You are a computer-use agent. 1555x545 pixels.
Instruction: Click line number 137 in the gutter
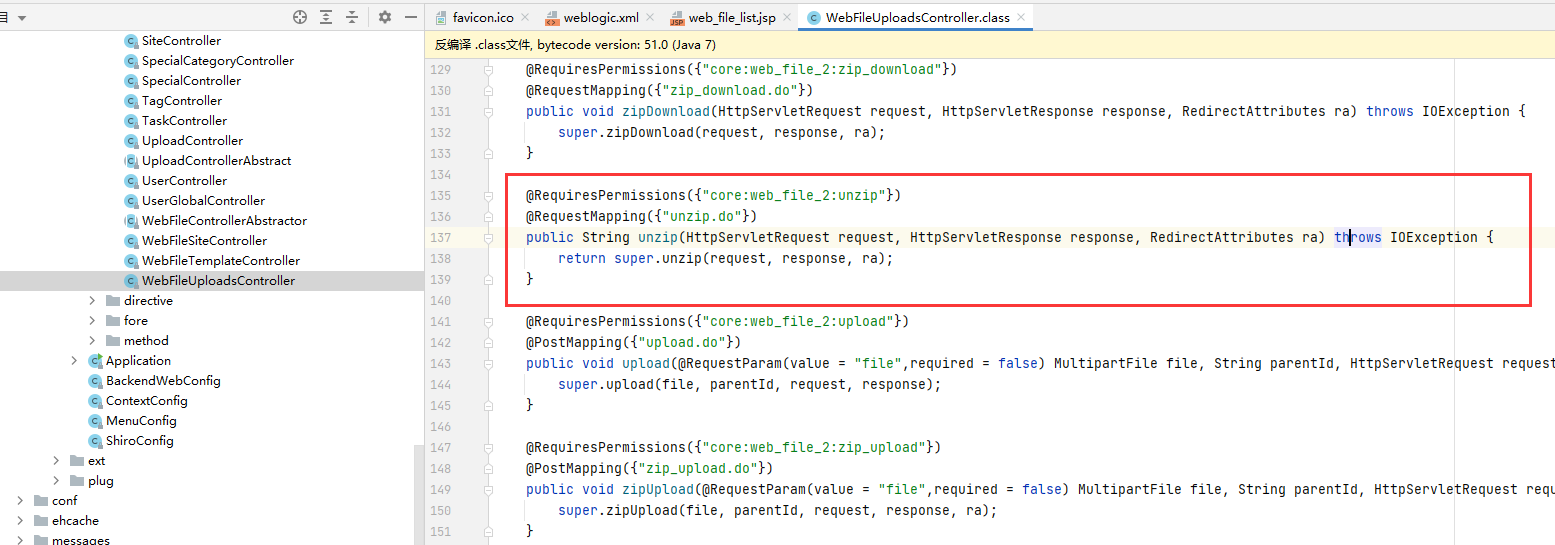point(440,238)
